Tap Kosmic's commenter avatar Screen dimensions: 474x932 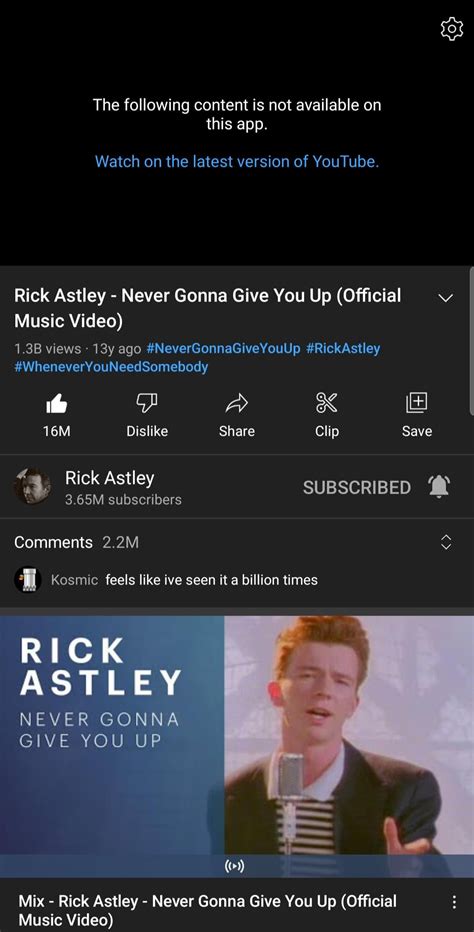[x=26, y=579]
